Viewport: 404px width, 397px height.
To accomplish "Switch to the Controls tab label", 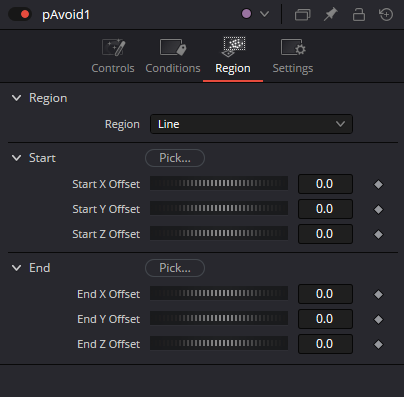I will point(113,68).
